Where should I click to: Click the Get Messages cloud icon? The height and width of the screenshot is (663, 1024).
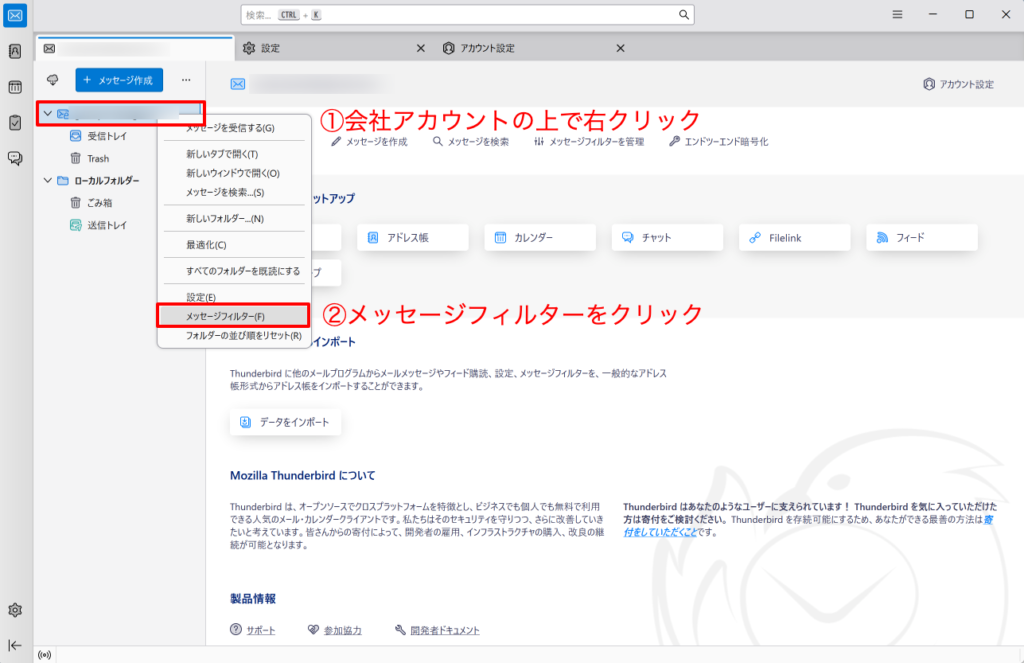53,80
